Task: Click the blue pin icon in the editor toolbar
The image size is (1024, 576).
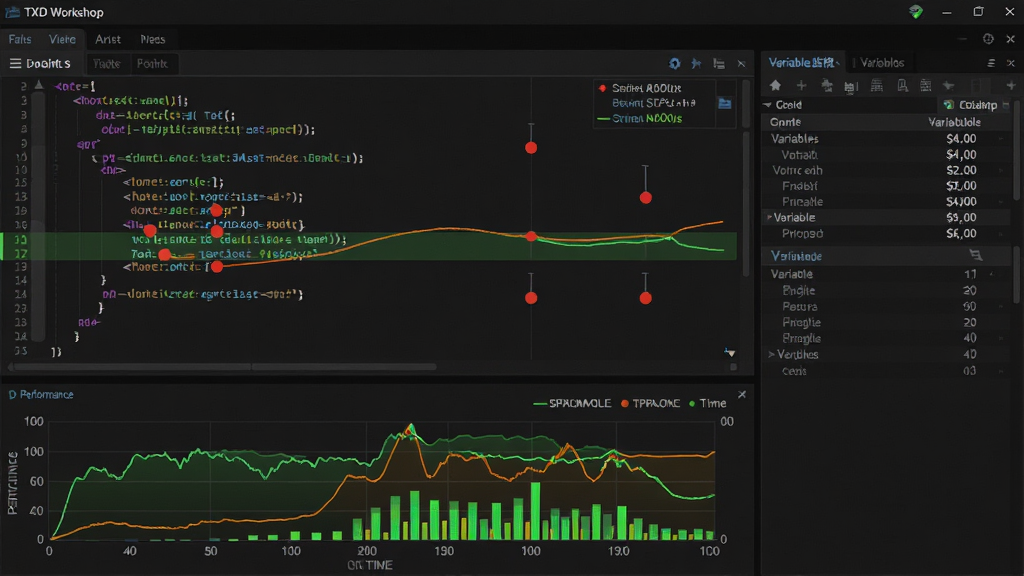Action: pos(697,63)
